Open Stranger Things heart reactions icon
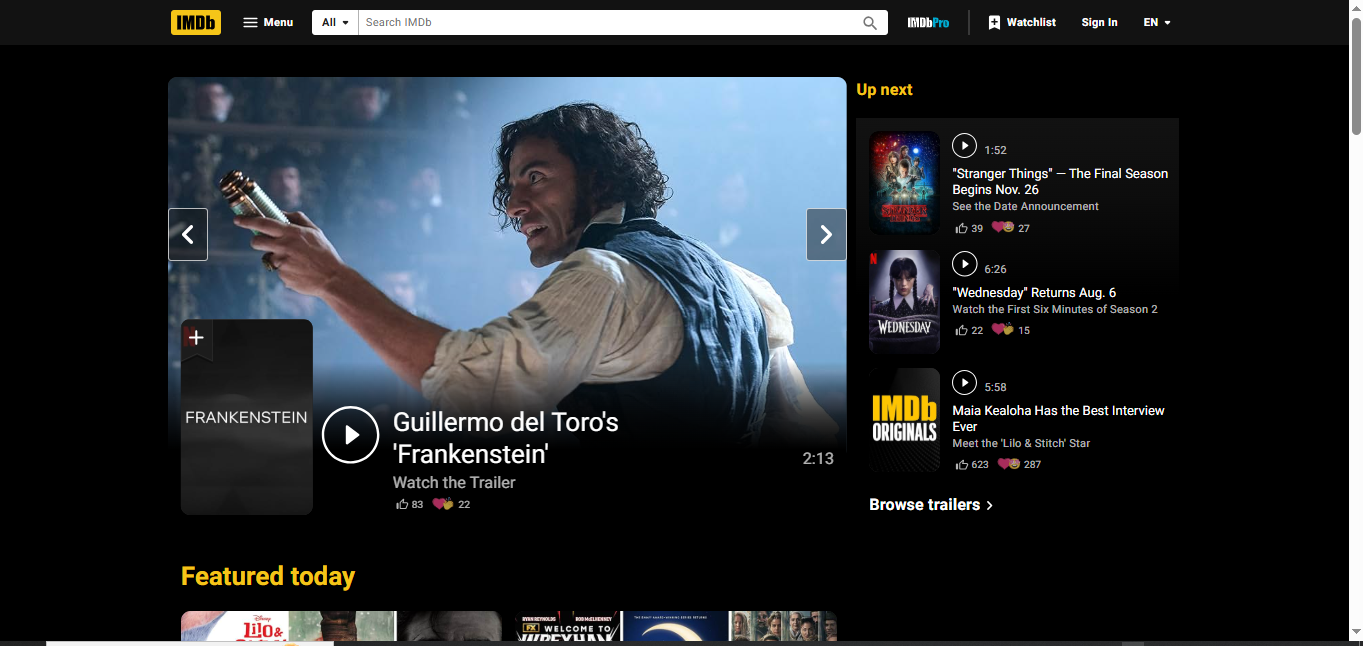This screenshot has height=646, width=1363. click(x=1003, y=228)
